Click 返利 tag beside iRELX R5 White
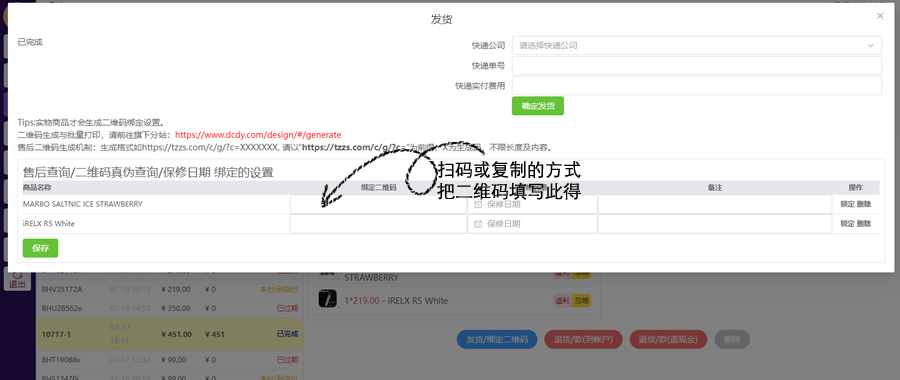This screenshot has width=900, height=380. click(561, 300)
